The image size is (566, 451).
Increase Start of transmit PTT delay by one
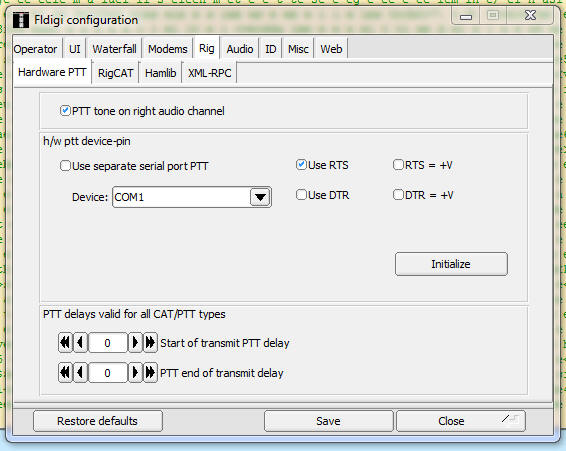pyautogui.click(x=135, y=342)
